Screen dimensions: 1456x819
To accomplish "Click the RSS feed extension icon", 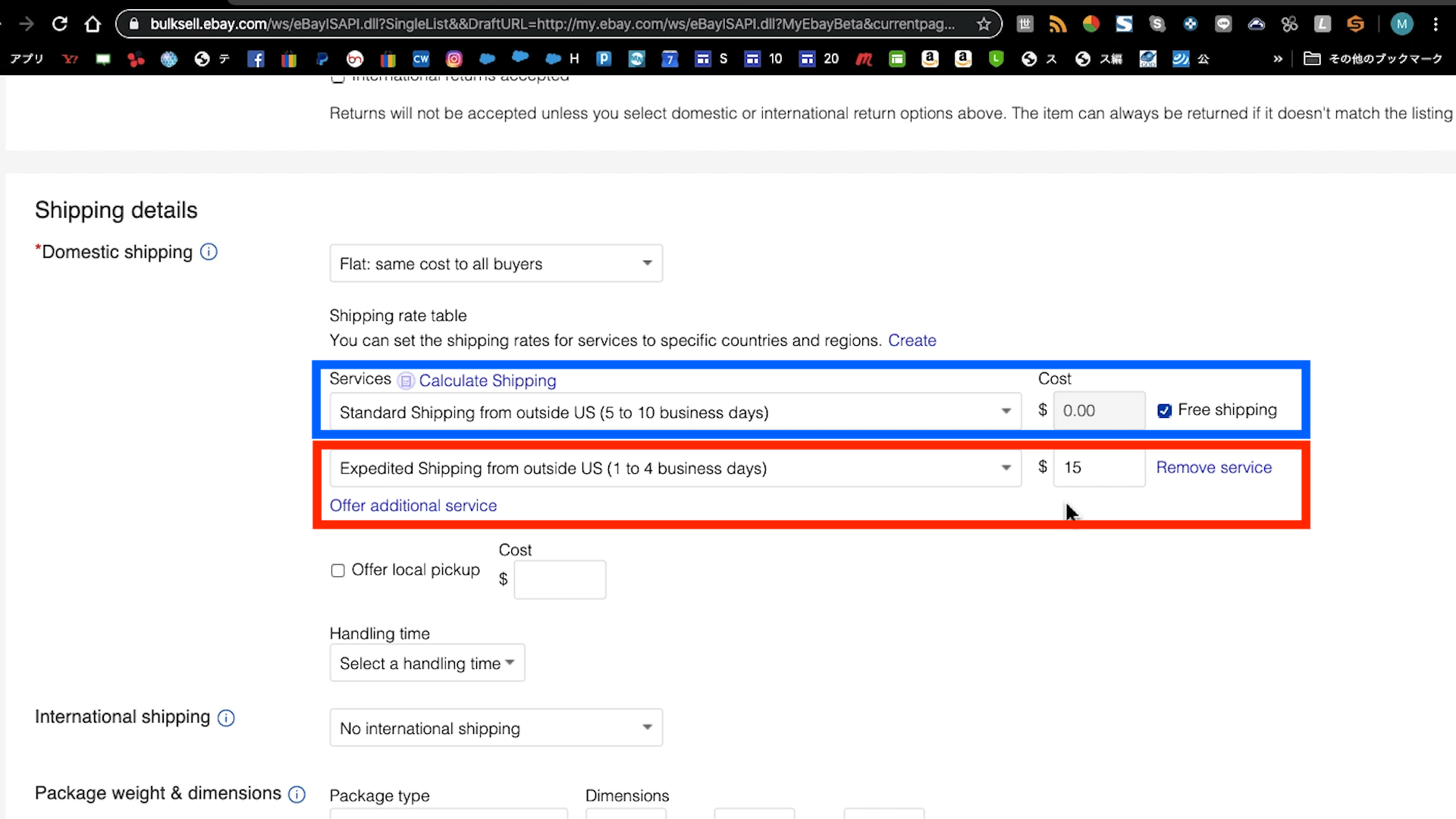I will [1057, 24].
